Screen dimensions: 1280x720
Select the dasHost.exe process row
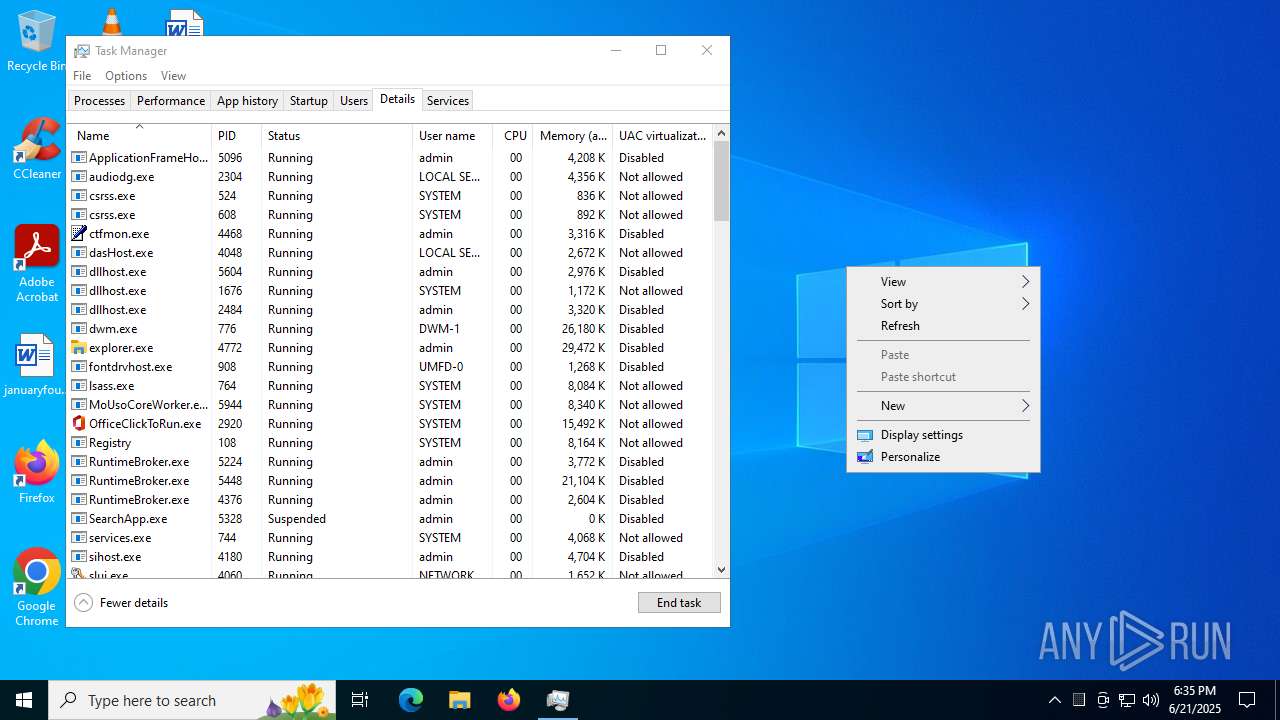390,253
